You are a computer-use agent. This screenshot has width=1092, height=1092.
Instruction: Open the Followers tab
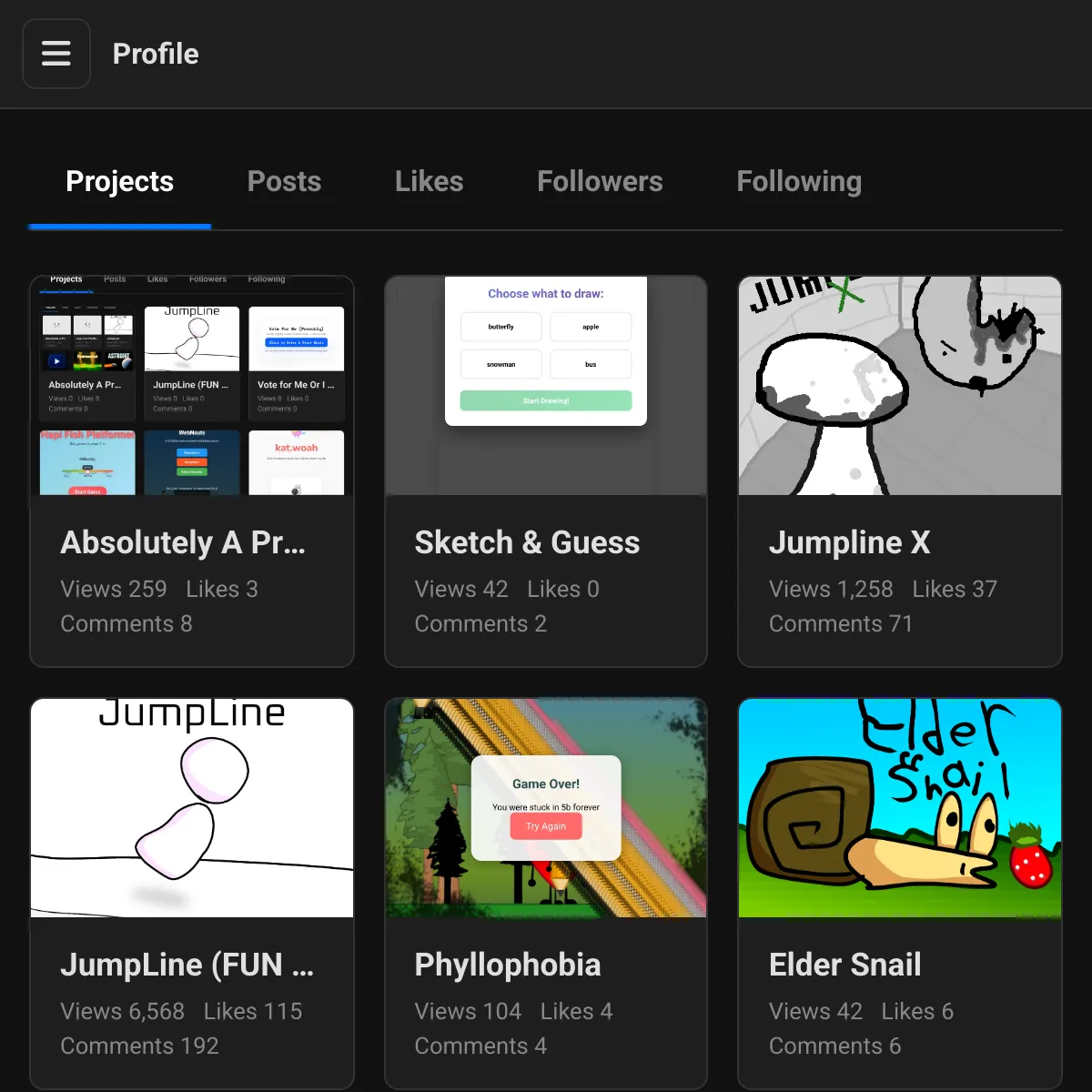coord(600,181)
